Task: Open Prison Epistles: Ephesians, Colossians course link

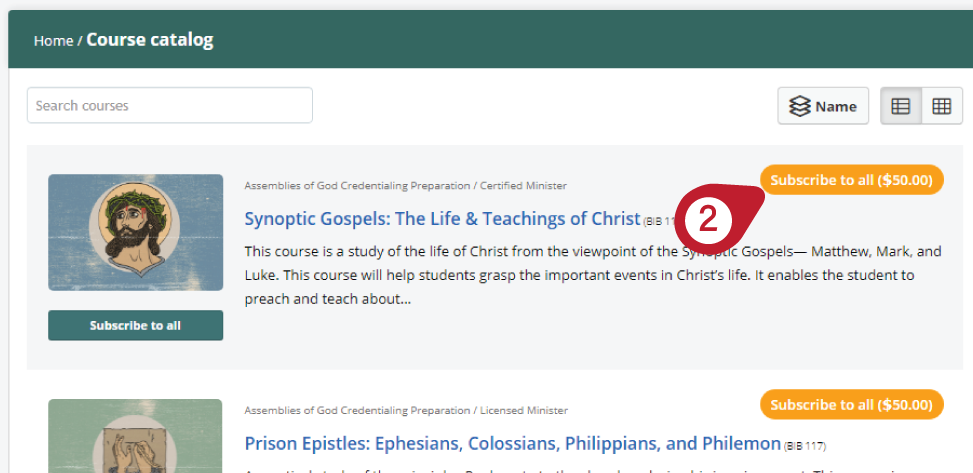Action: click(512, 443)
